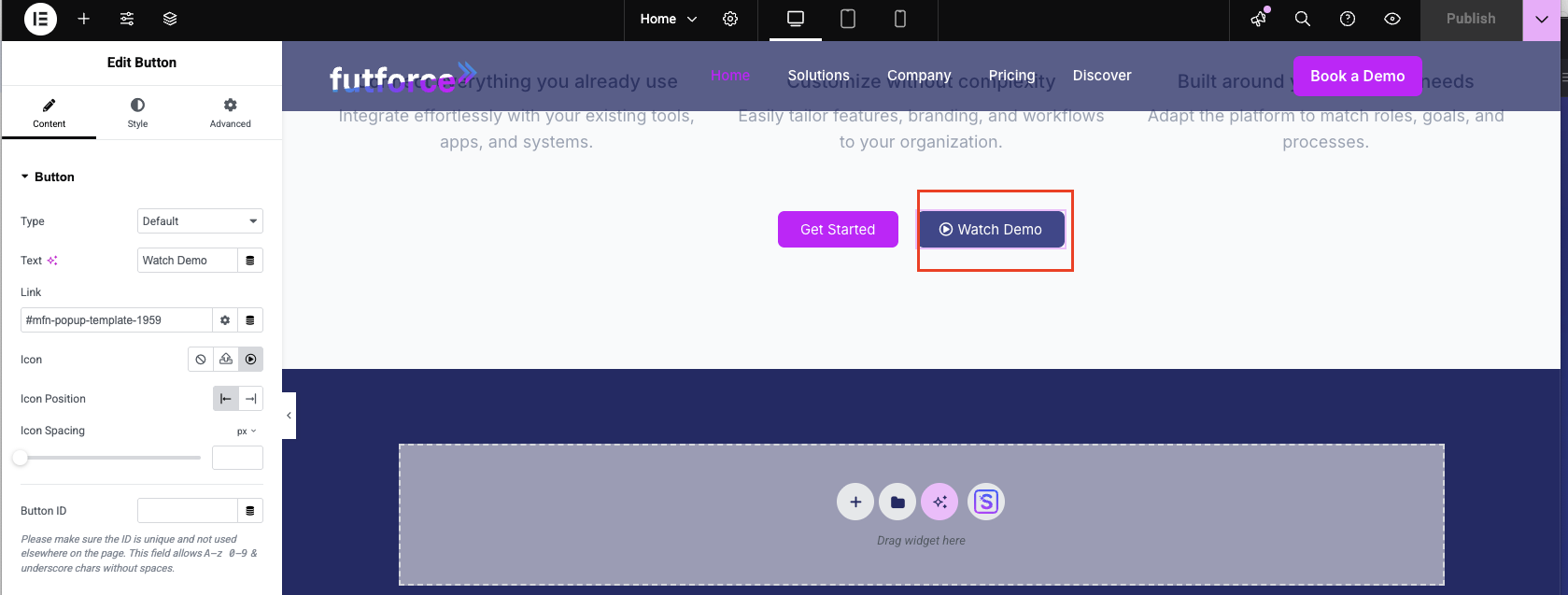Set icon position to left
The width and height of the screenshot is (1568, 595).
coord(226,399)
